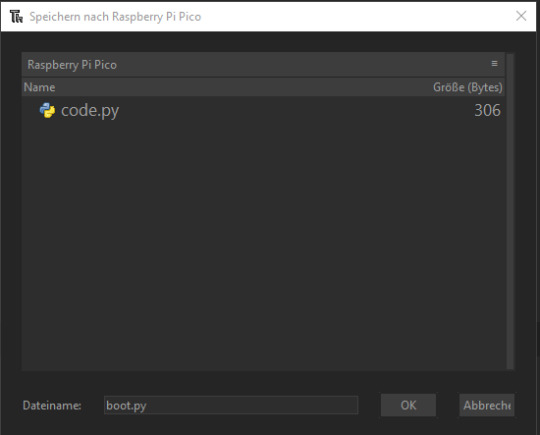The width and height of the screenshot is (540, 435).
Task: Click the vertical scrollbar of the file list
Action: [510, 211]
